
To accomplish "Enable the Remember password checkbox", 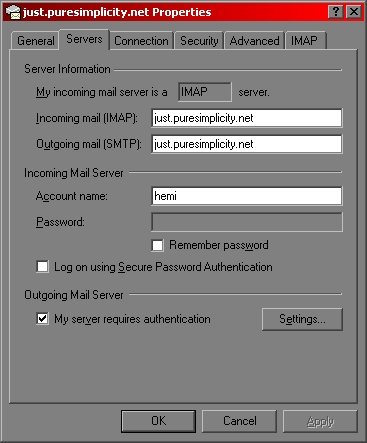I will (157, 245).
